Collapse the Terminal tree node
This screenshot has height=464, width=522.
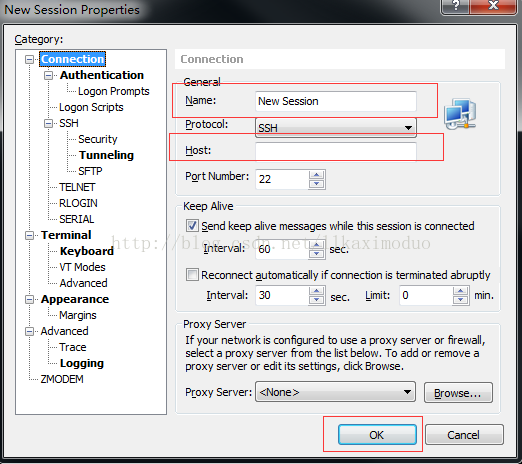pyautogui.click(x=29, y=235)
